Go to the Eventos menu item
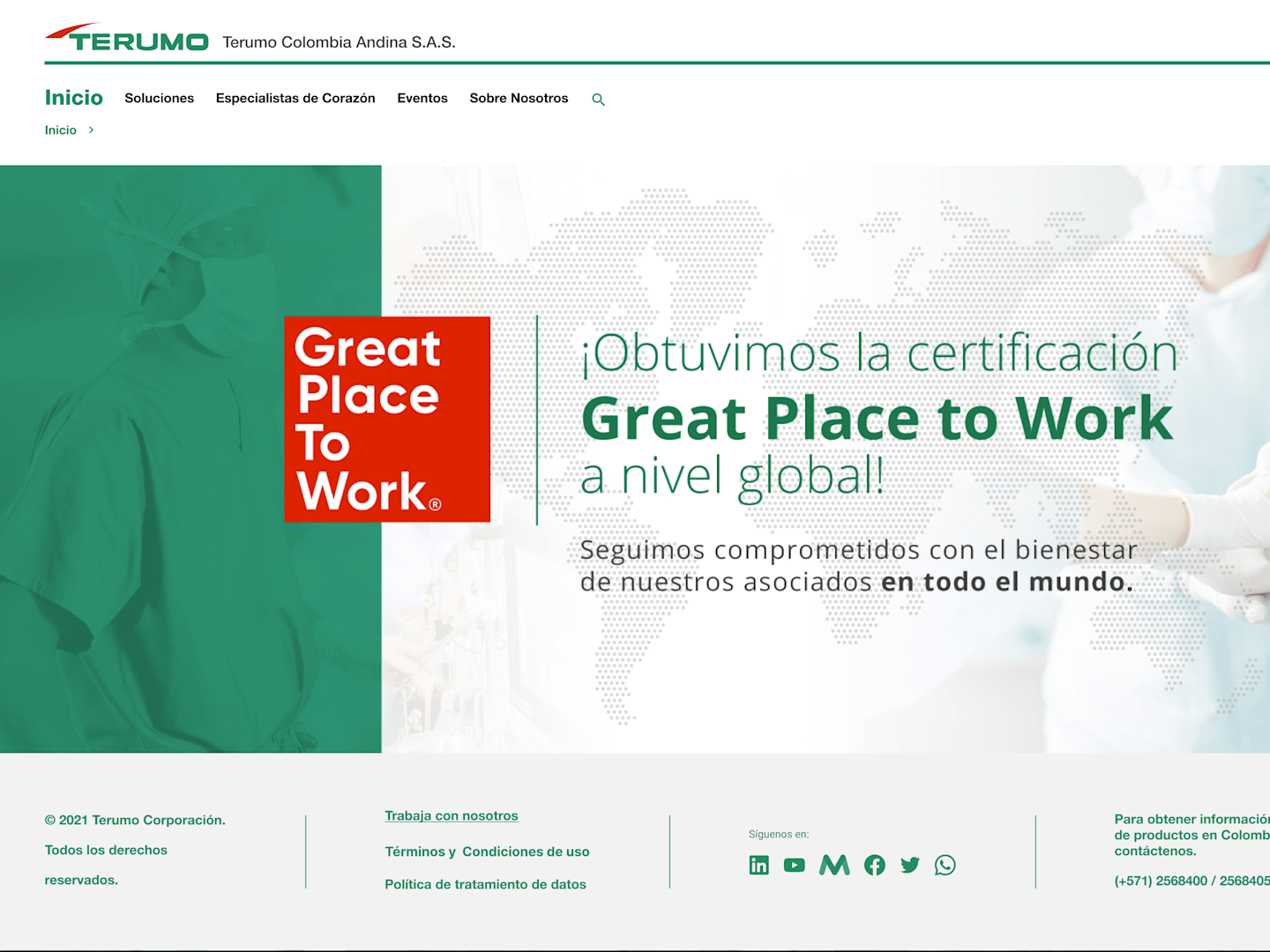The image size is (1270, 952). tap(422, 98)
